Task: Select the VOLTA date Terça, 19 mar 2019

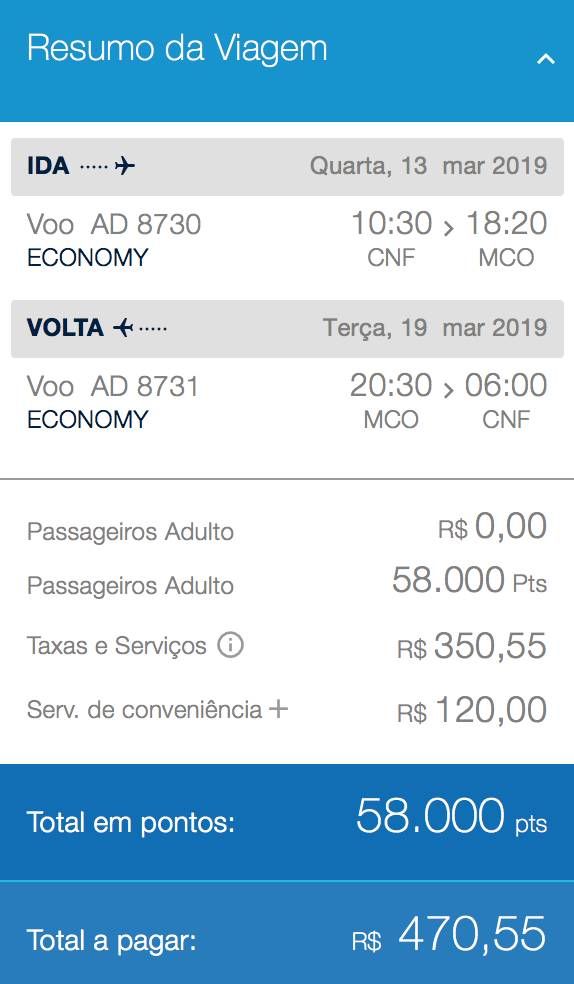Action: (435, 328)
